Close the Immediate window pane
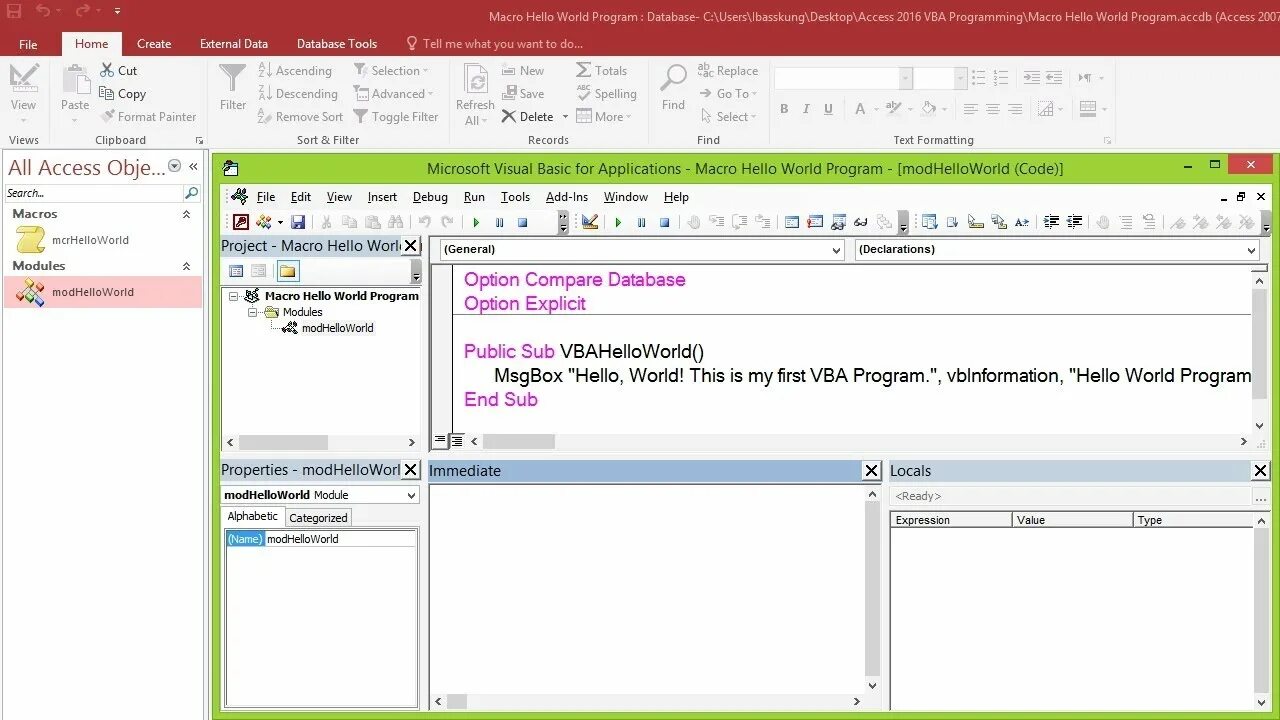 [871, 471]
